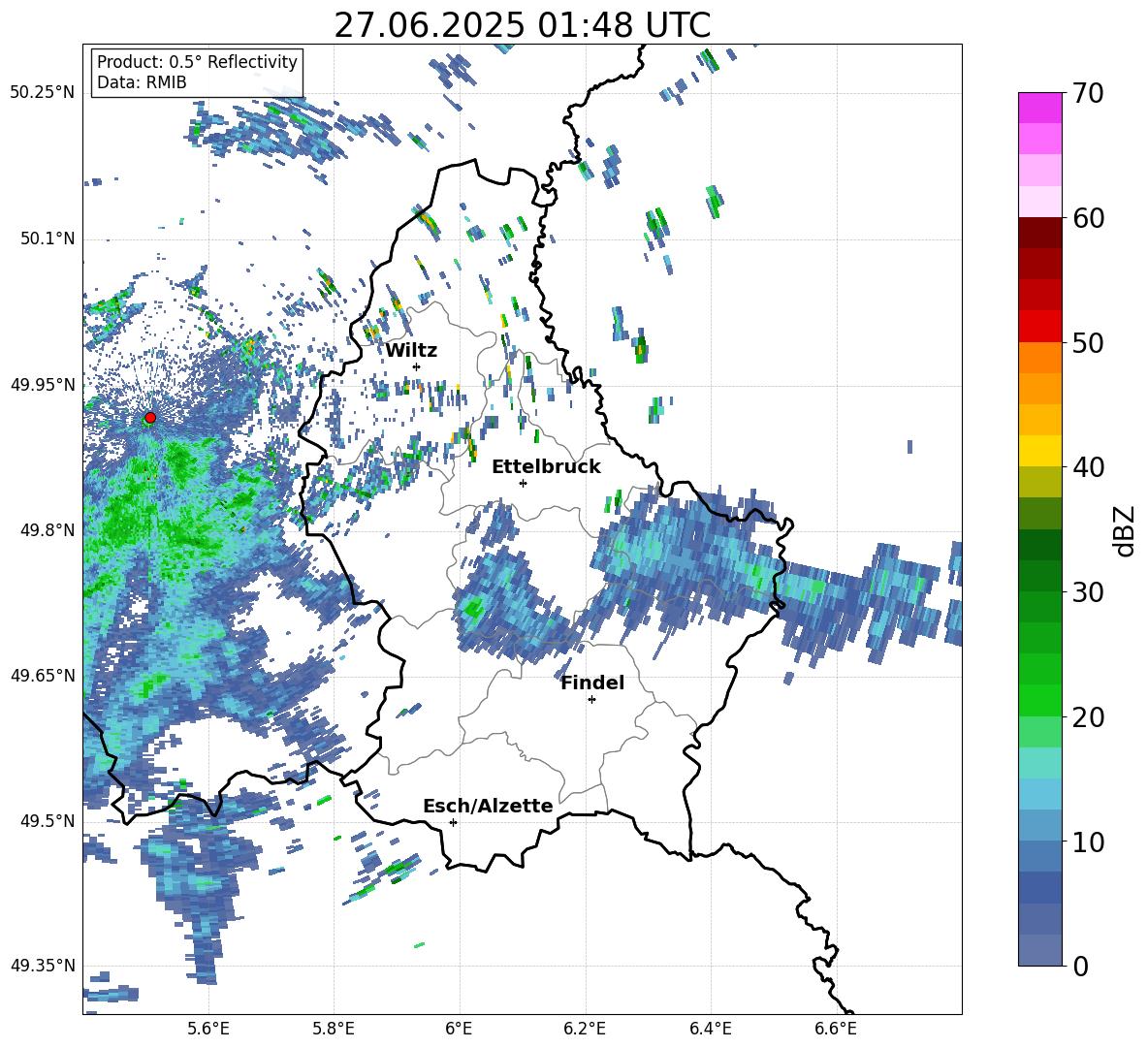
Task: Click the 49.95°N latitude label
Action: (x=43, y=385)
